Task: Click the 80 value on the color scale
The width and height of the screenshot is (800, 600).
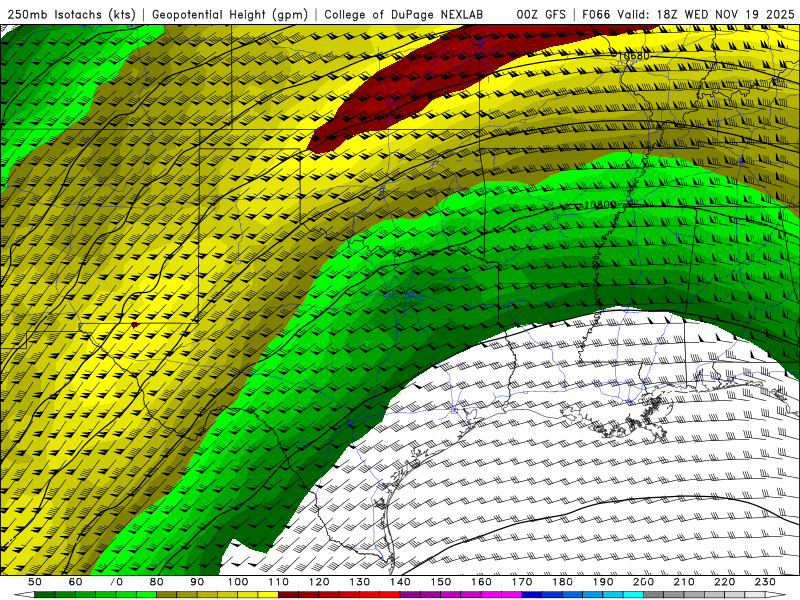Action: click(x=157, y=582)
